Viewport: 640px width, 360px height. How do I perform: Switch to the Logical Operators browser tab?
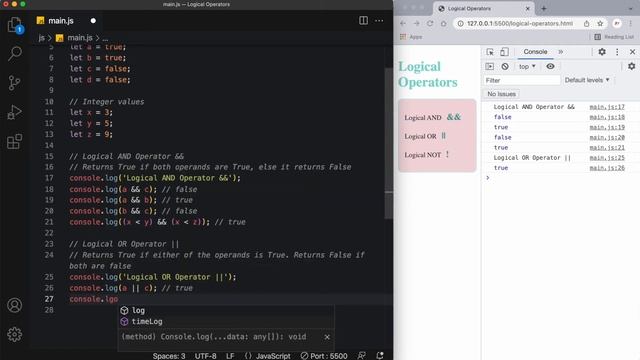(x=484, y=9)
